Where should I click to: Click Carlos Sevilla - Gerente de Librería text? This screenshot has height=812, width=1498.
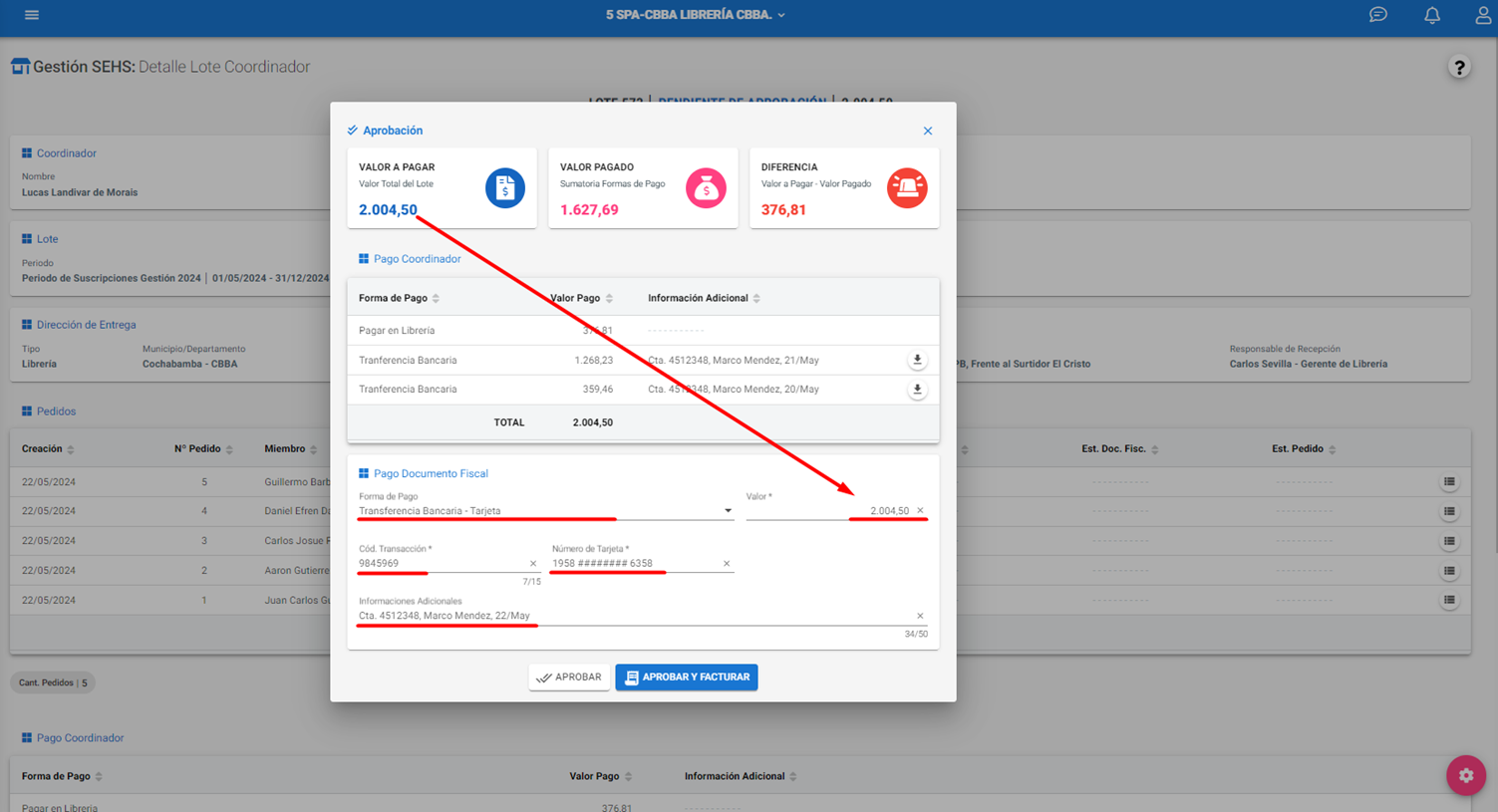click(1308, 364)
